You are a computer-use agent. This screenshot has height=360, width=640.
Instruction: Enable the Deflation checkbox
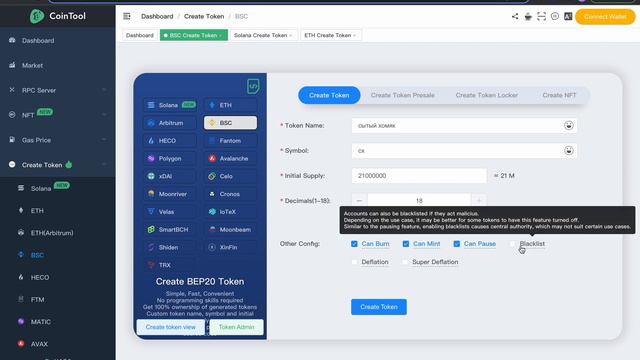pyautogui.click(x=354, y=262)
